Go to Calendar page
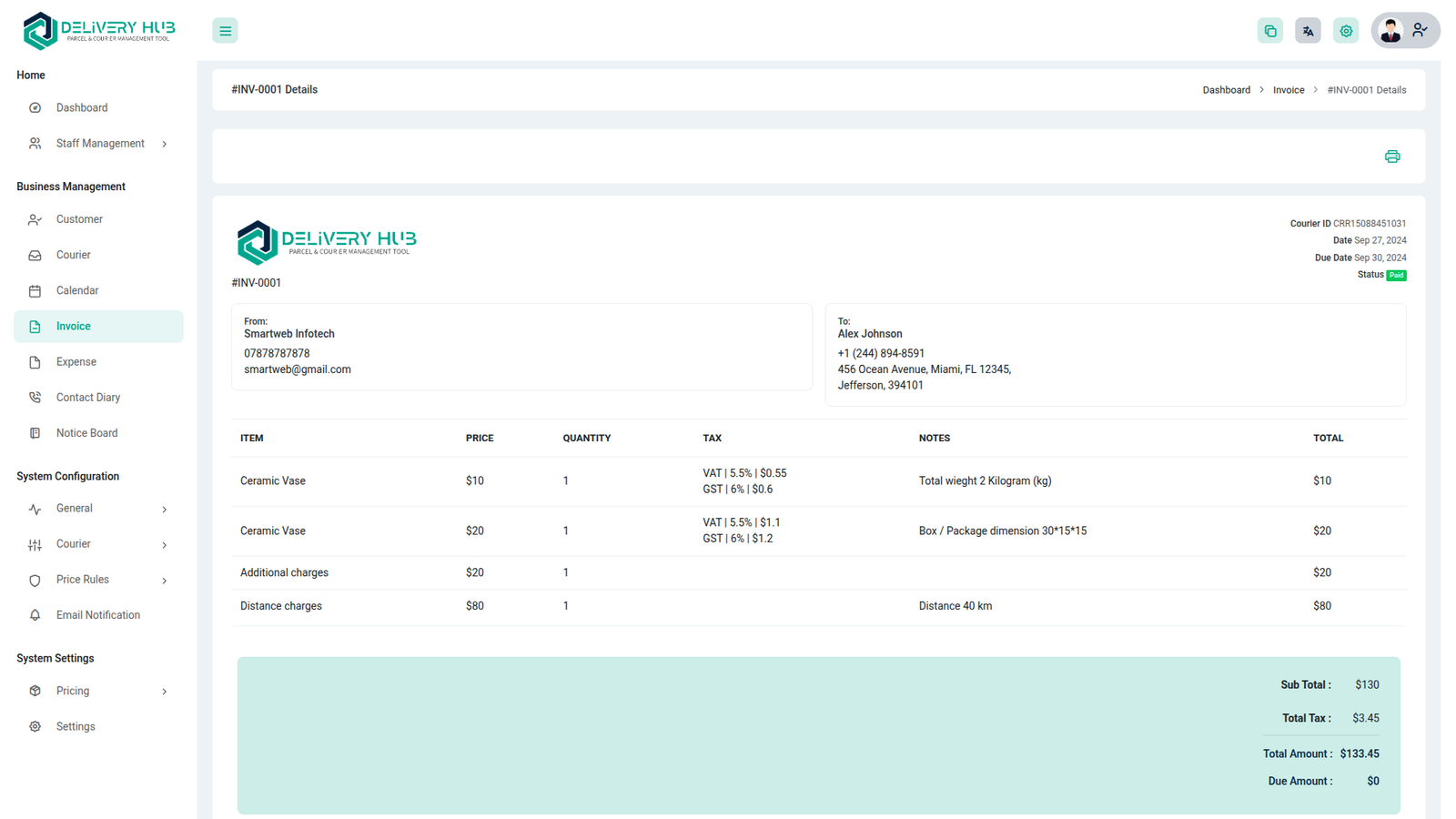The image size is (1456, 819). pyautogui.click(x=77, y=291)
